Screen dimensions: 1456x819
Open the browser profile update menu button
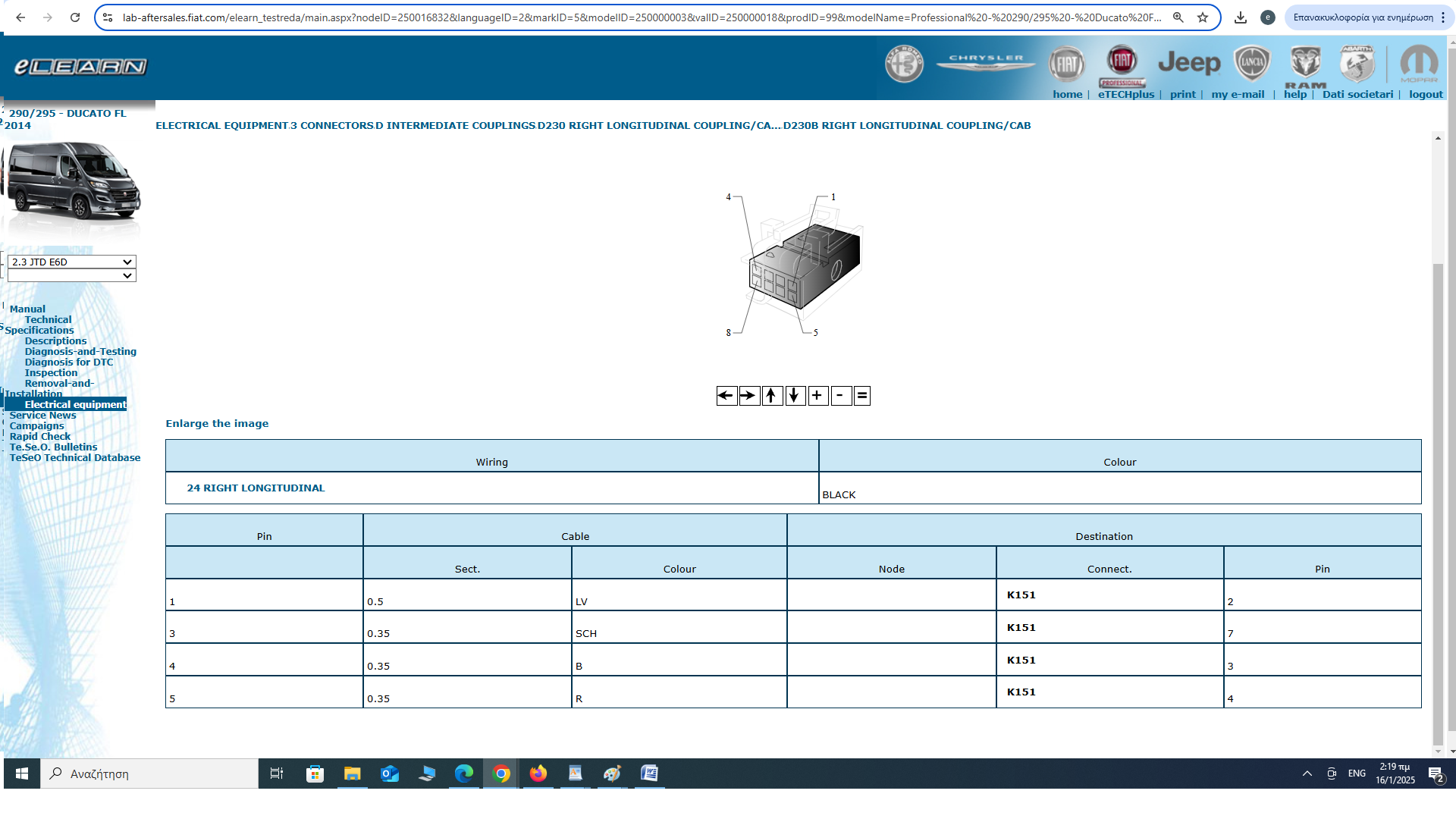point(1370,17)
